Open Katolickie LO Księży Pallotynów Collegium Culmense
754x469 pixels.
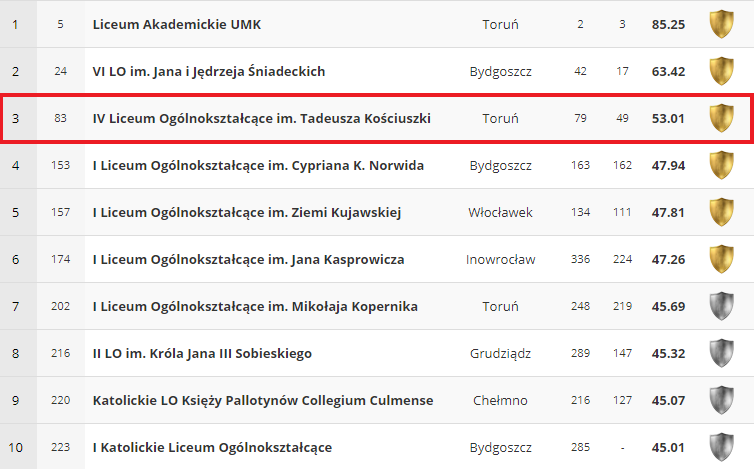tap(263, 400)
